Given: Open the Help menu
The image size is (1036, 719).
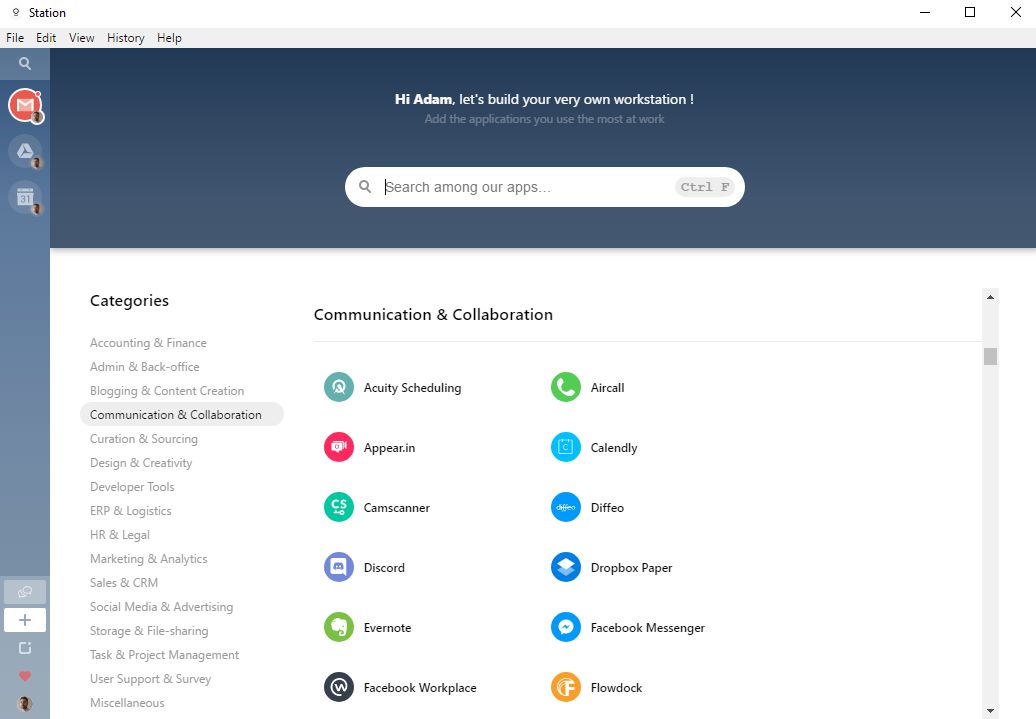Looking at the screenshot, I should tap(169, 38).
